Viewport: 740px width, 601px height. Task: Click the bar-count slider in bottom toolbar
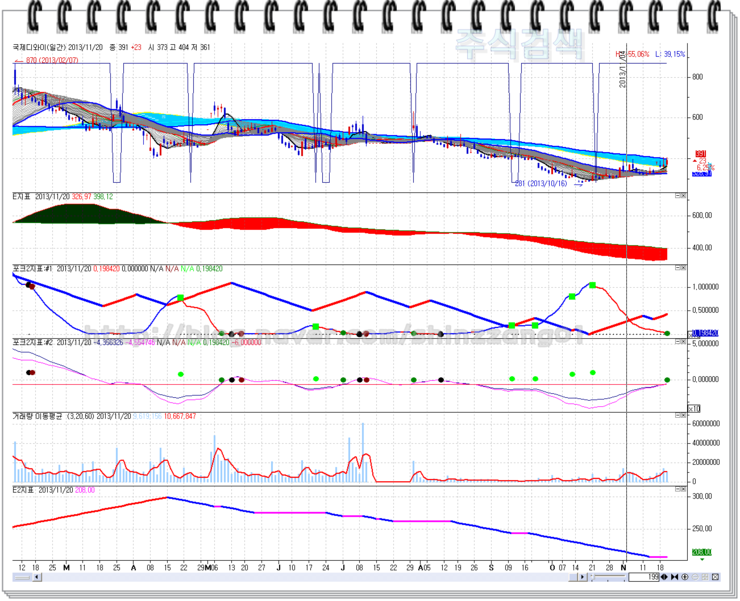coord(609,577)
